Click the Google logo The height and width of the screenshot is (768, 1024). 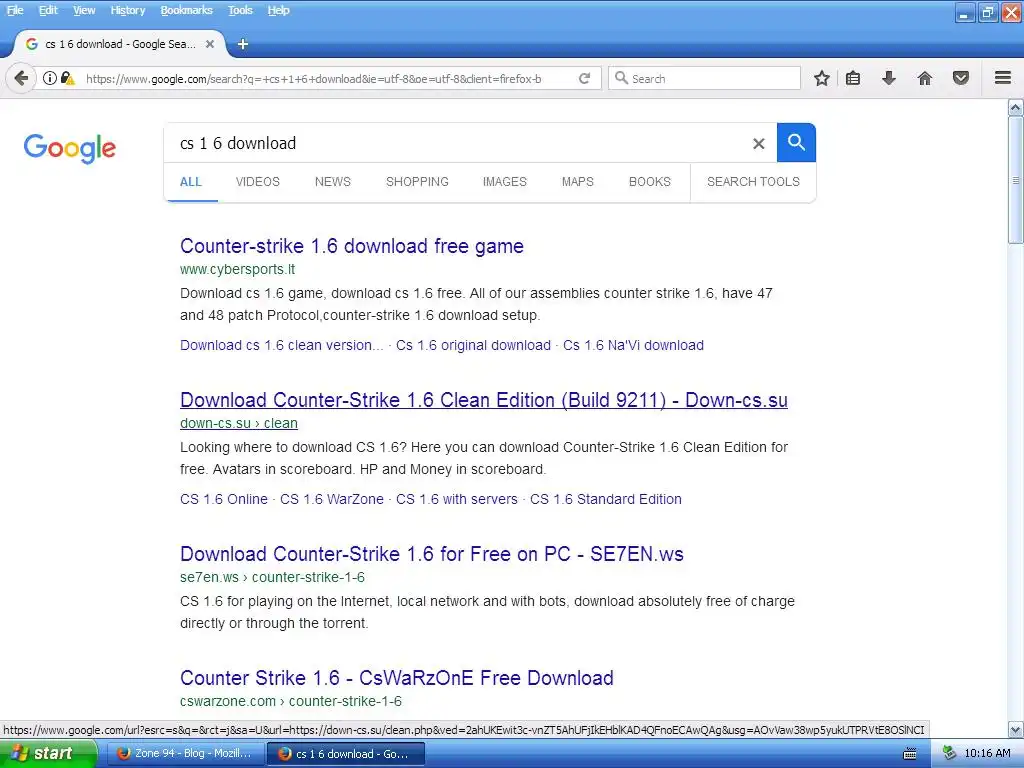pos(69,148)
